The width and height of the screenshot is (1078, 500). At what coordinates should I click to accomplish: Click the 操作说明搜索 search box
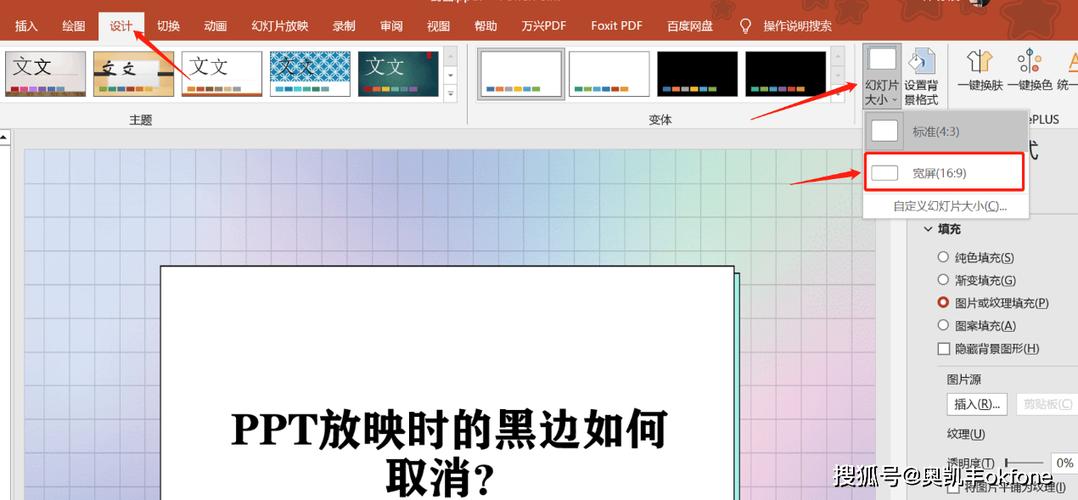[798, 26]
